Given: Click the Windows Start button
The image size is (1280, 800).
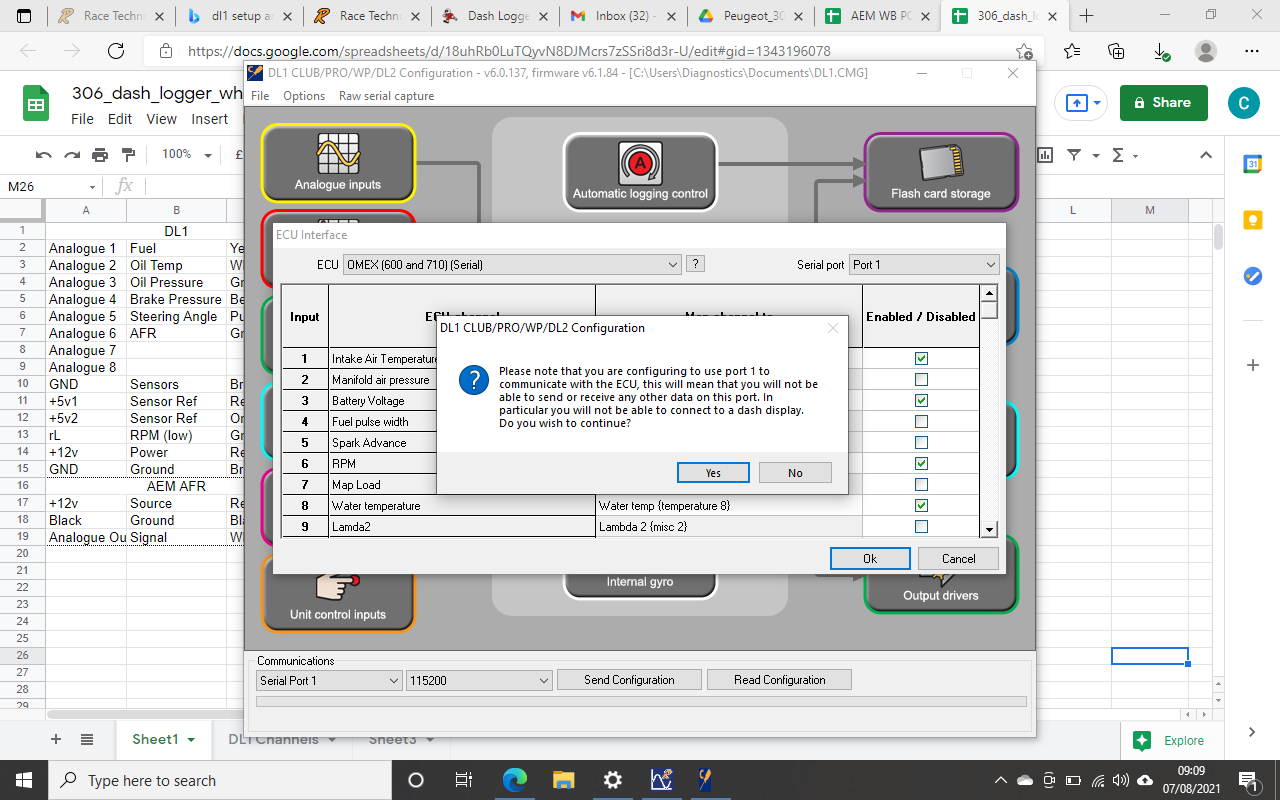Looking at the screenshot, I should [x=24, y=780].
